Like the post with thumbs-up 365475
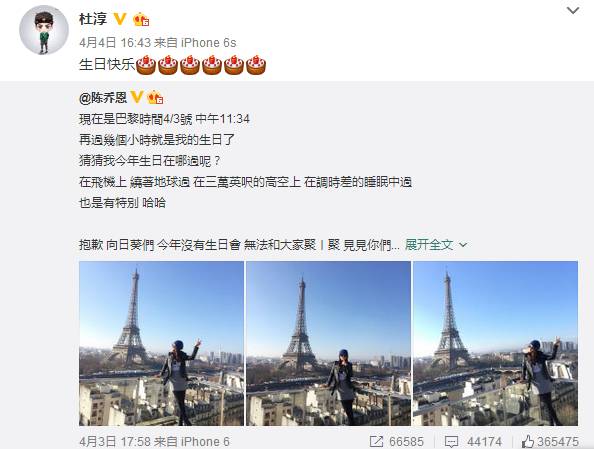Screen dimensions: 594x449 point(528,441)
